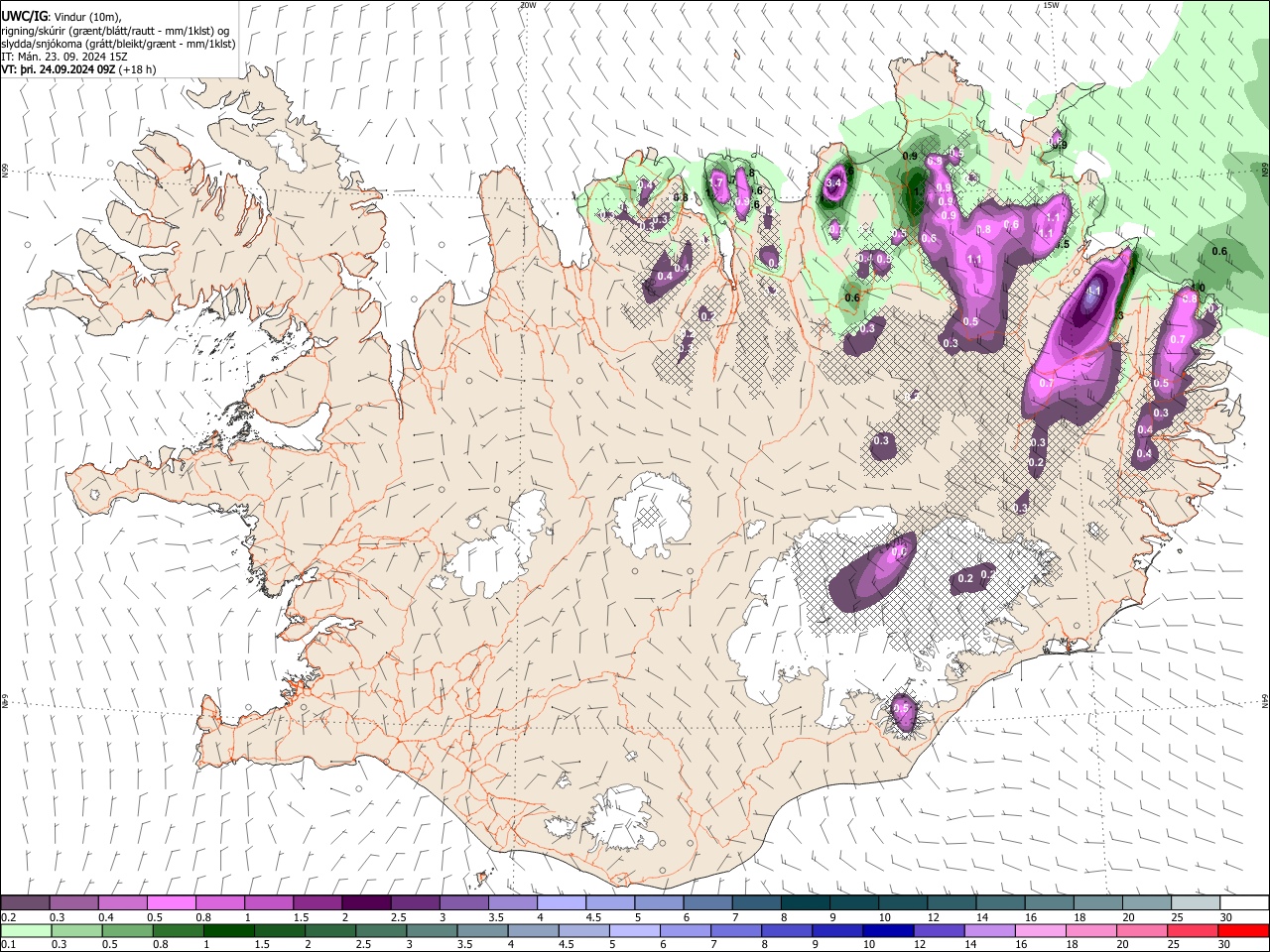Click the bright red 30 rain legend swatch

coord(1243,930)
